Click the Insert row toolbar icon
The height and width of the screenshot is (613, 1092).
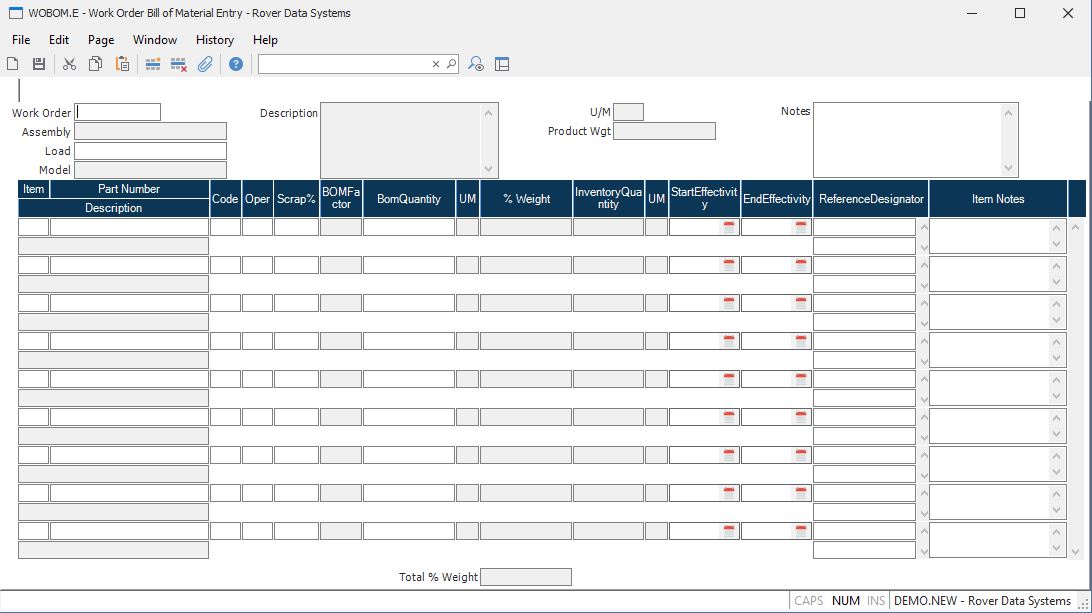click(153, 64)
